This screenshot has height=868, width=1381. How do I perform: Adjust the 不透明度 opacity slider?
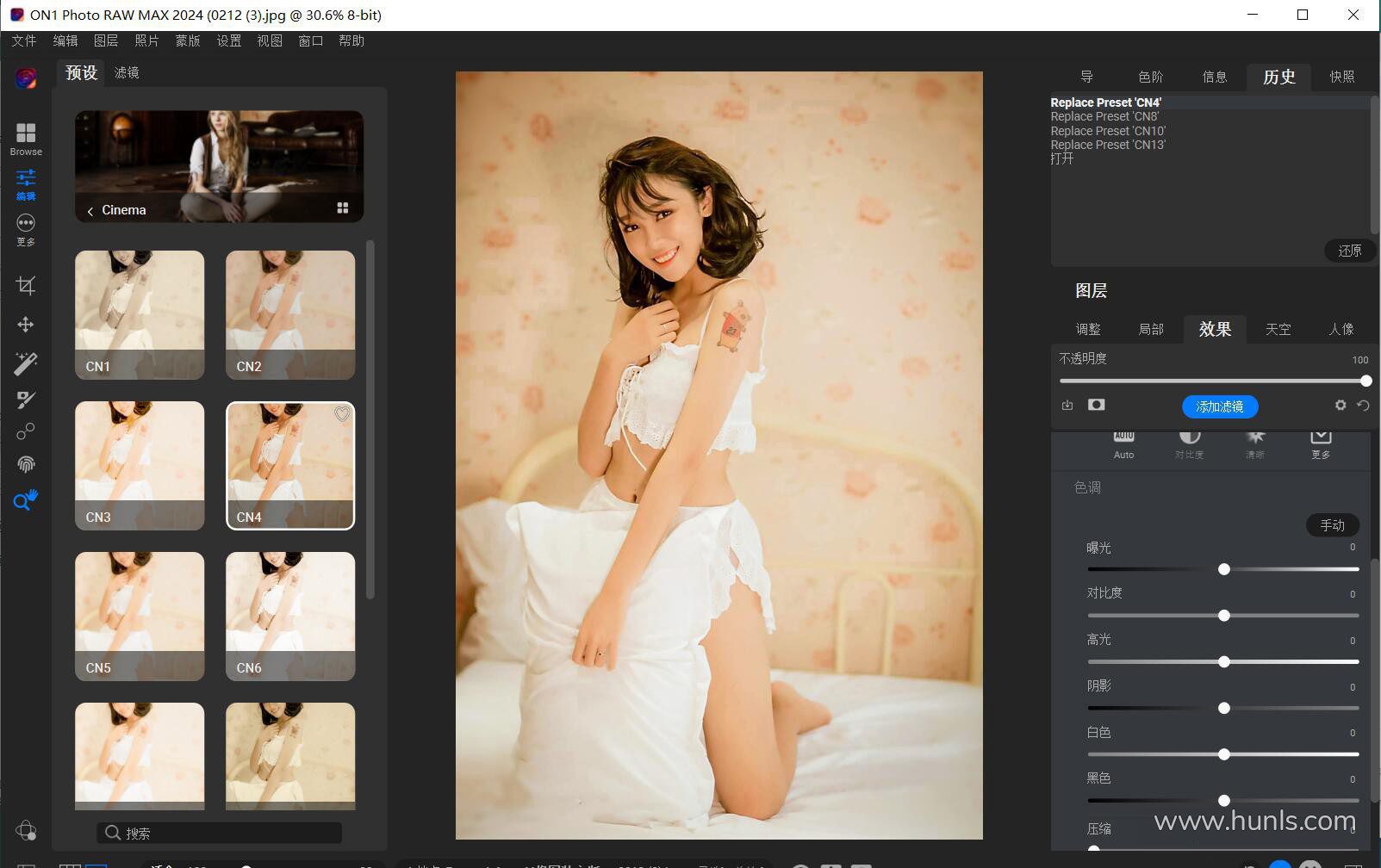pyautogui.click(x=1213, y=381)
